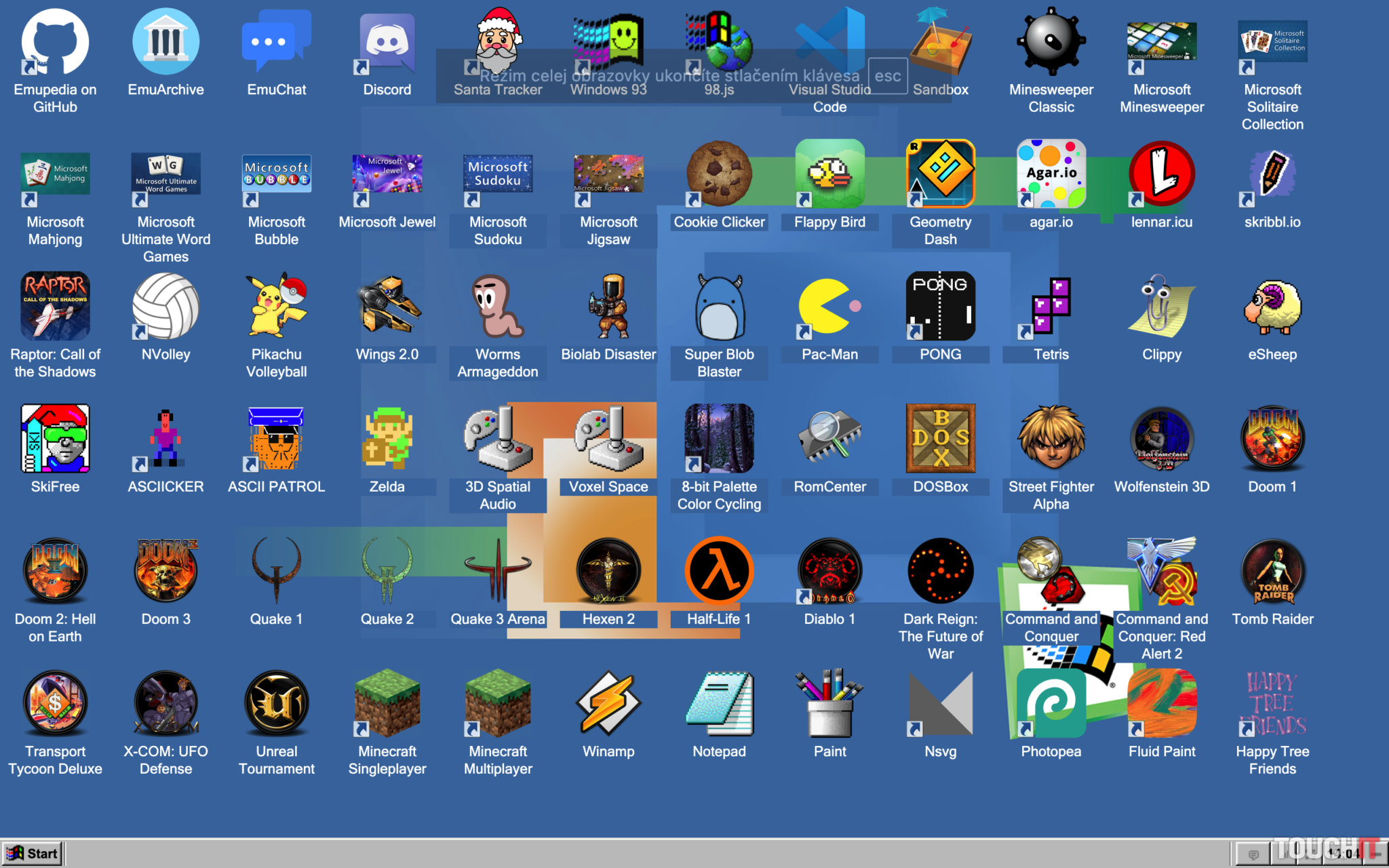Image resolution: width=1389 pixels, height=868 pixels.
Task: Launch Flappy Bird
Action: click(829, 174)
